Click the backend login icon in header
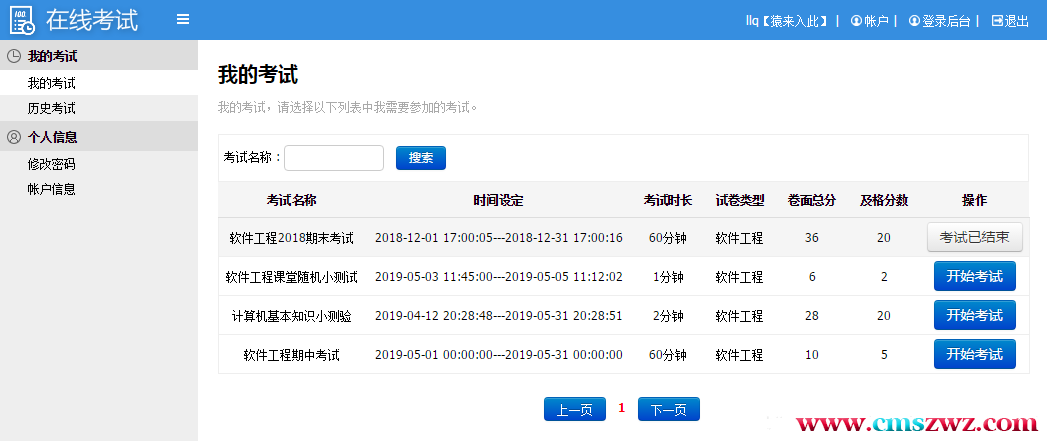 click(914, 21)
